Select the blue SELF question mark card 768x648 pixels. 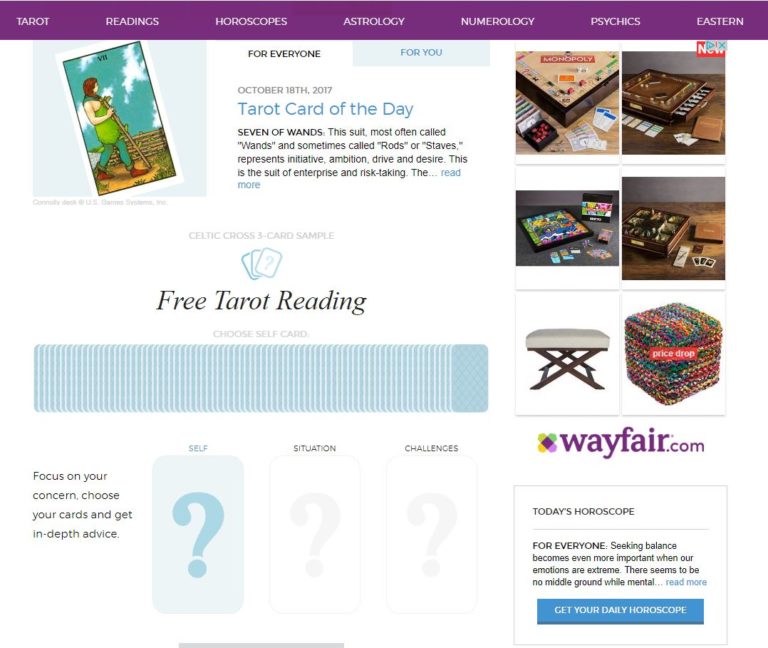click(198, 534)
